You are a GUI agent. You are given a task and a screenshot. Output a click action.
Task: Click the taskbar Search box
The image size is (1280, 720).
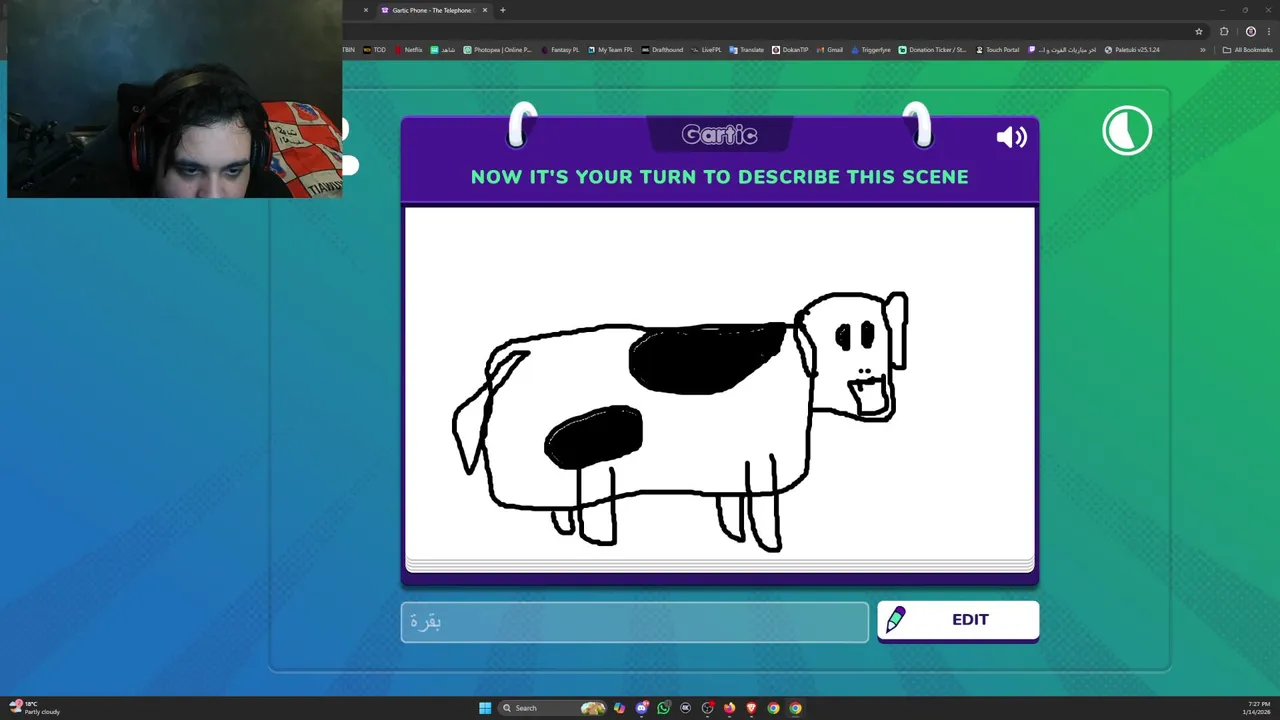[x=553, y=708]
